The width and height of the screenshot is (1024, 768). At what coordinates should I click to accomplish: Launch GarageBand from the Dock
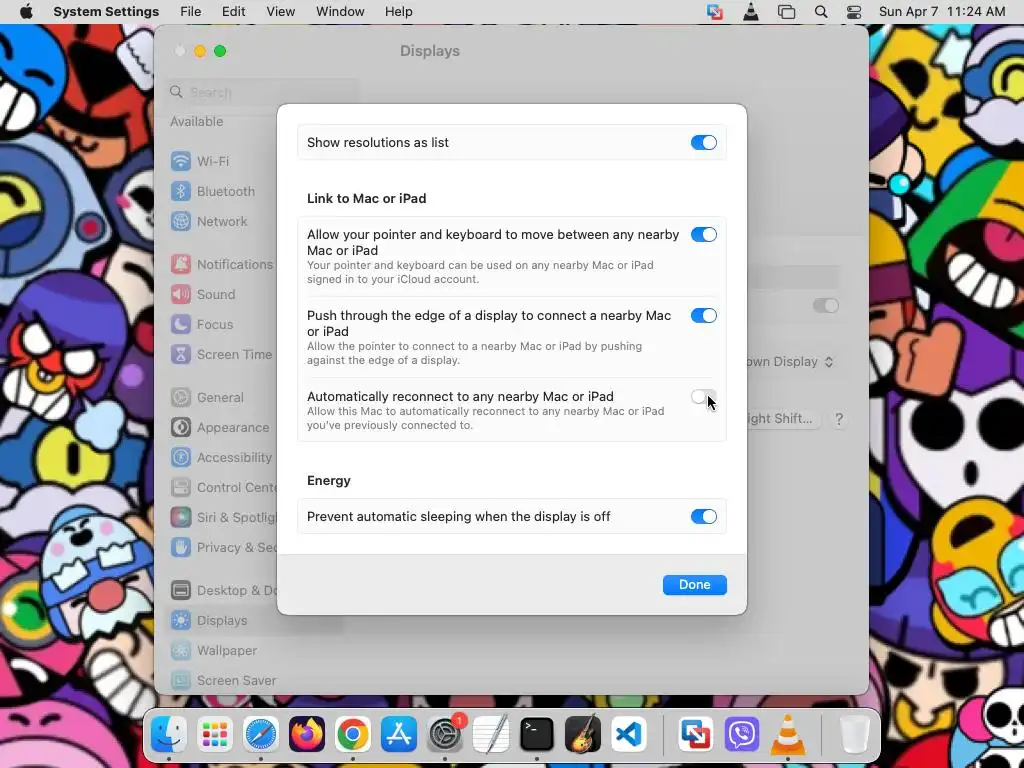point(583,735)
